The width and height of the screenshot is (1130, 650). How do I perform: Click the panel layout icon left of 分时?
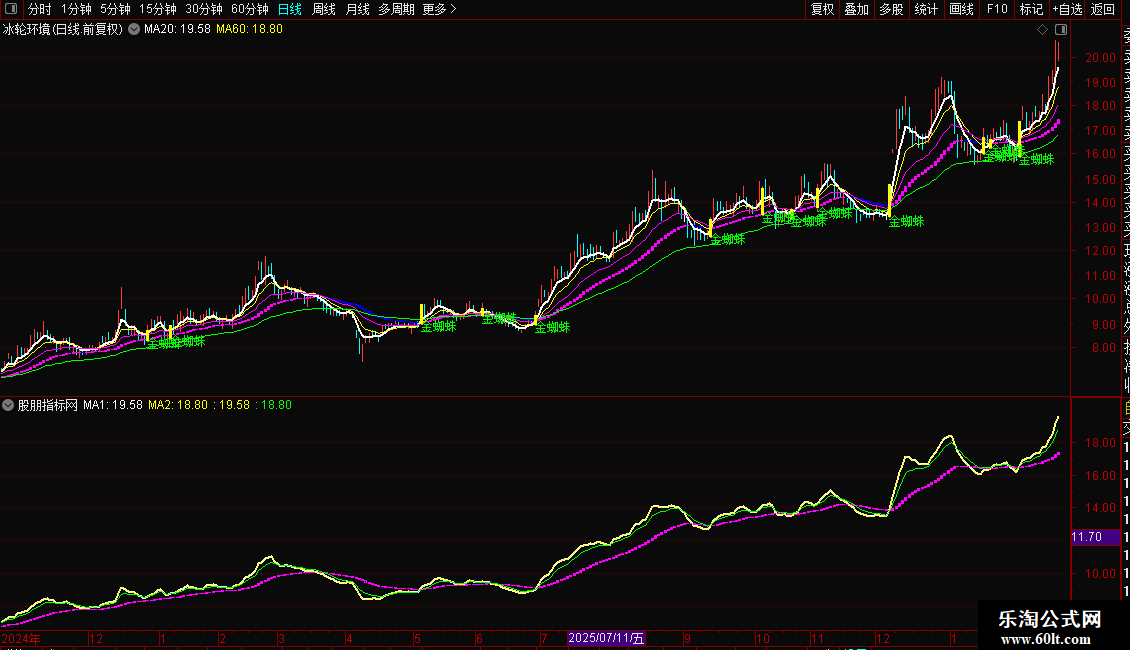pyautogui.click(x=11, y=9)
